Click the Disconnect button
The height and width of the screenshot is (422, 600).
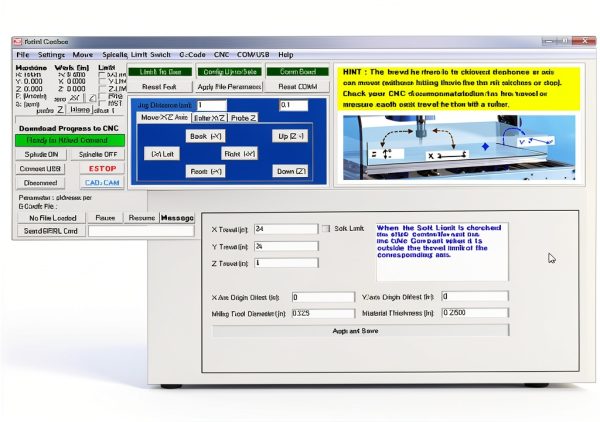click(40, 183)
